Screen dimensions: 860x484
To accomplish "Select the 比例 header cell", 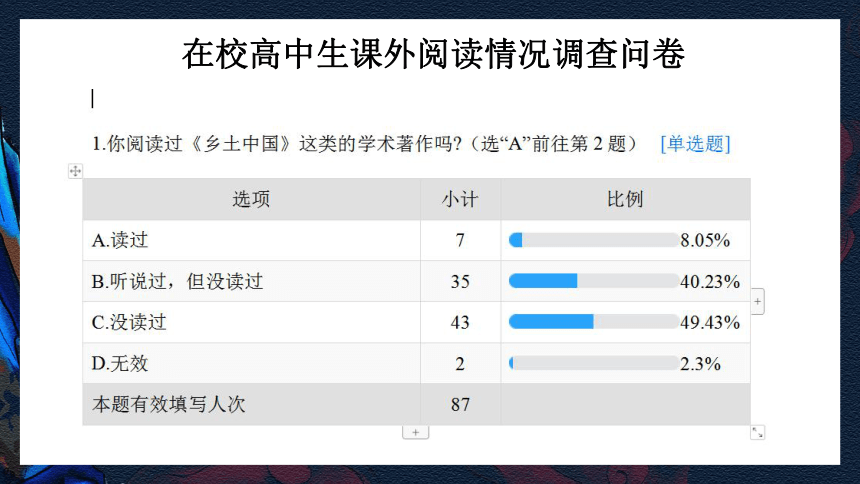I will click(x=625, y=199).
